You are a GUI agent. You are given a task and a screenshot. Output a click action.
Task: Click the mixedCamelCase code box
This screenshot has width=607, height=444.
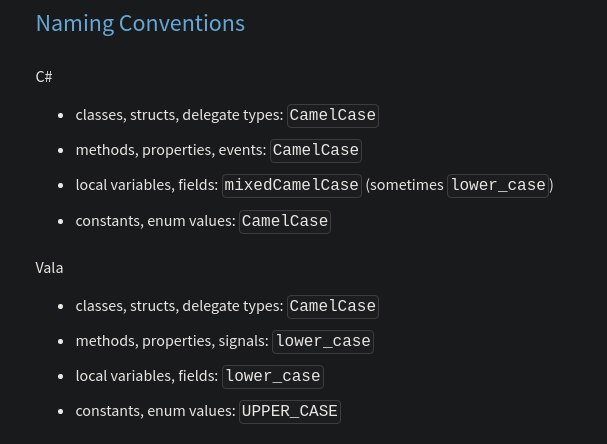click(x=292, y=185)
